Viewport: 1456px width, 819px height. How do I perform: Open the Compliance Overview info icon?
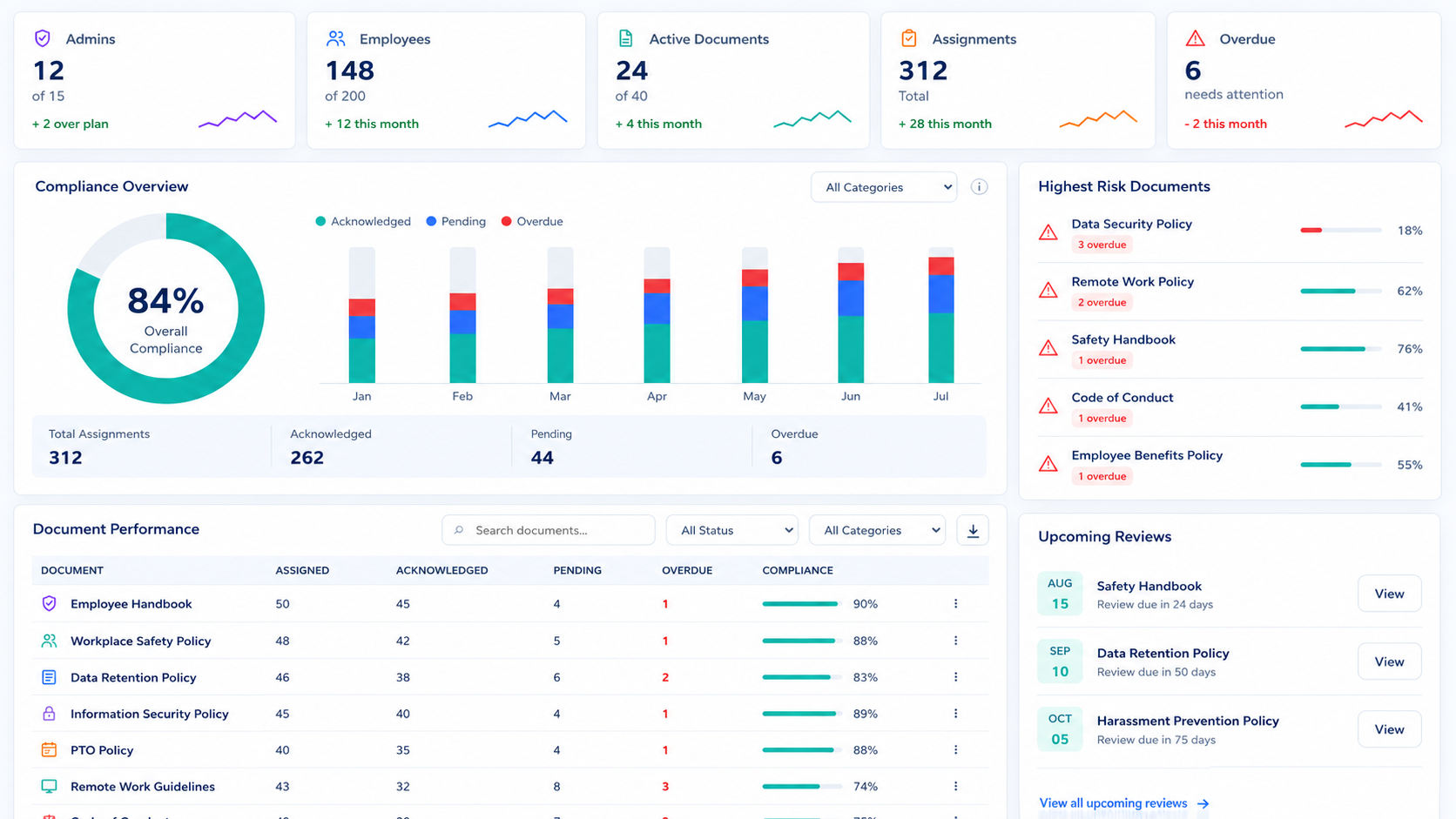[979, 187]
